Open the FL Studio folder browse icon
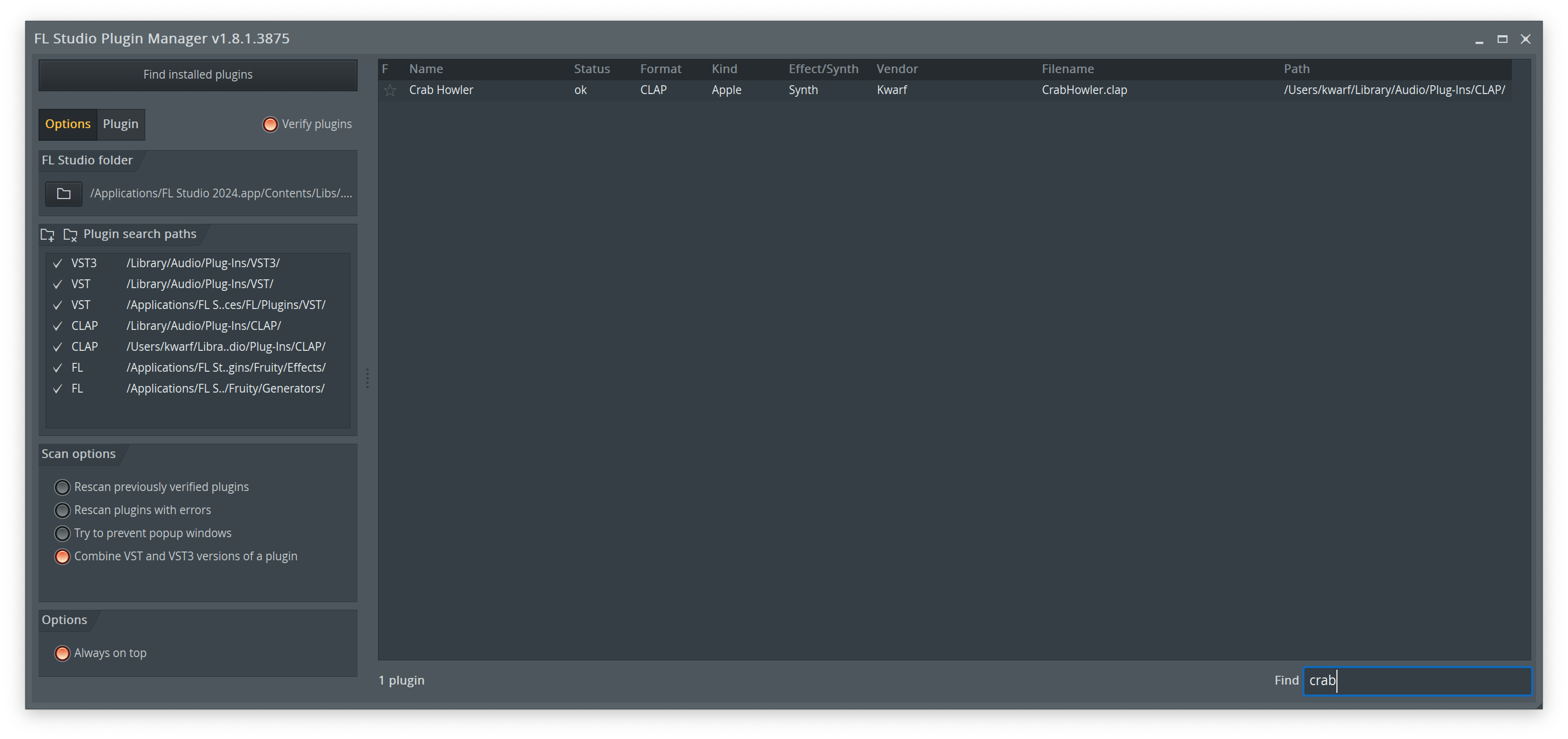 [x=63, y=194]
